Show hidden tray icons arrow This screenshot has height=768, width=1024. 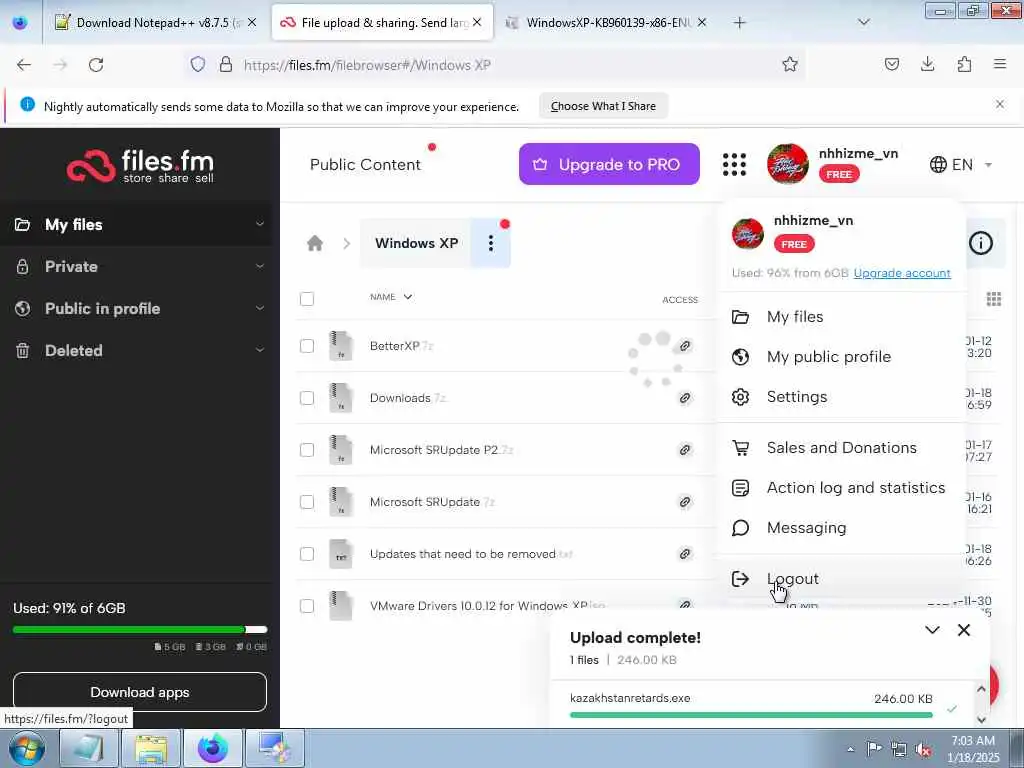point(850,750)
